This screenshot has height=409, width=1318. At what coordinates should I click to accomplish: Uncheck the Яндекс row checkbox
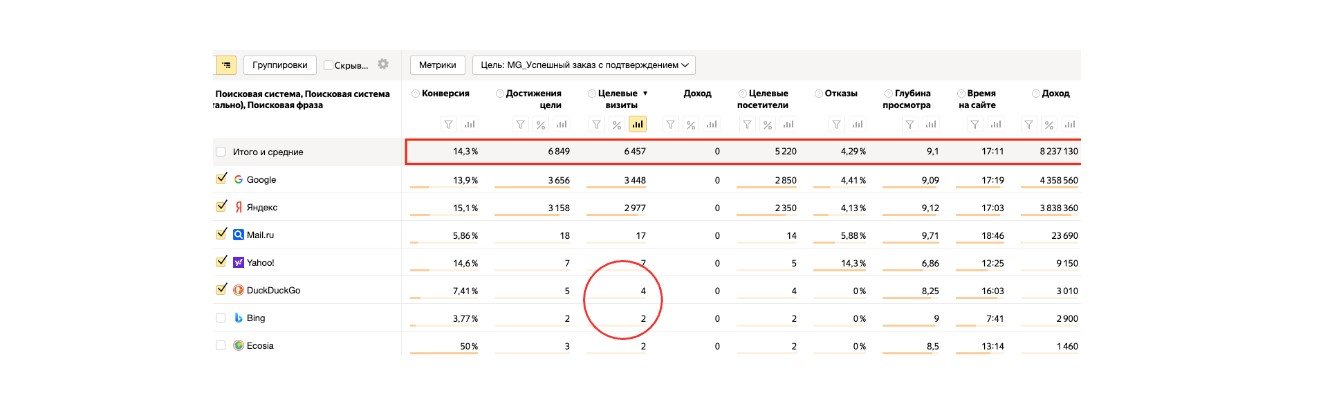221,207
